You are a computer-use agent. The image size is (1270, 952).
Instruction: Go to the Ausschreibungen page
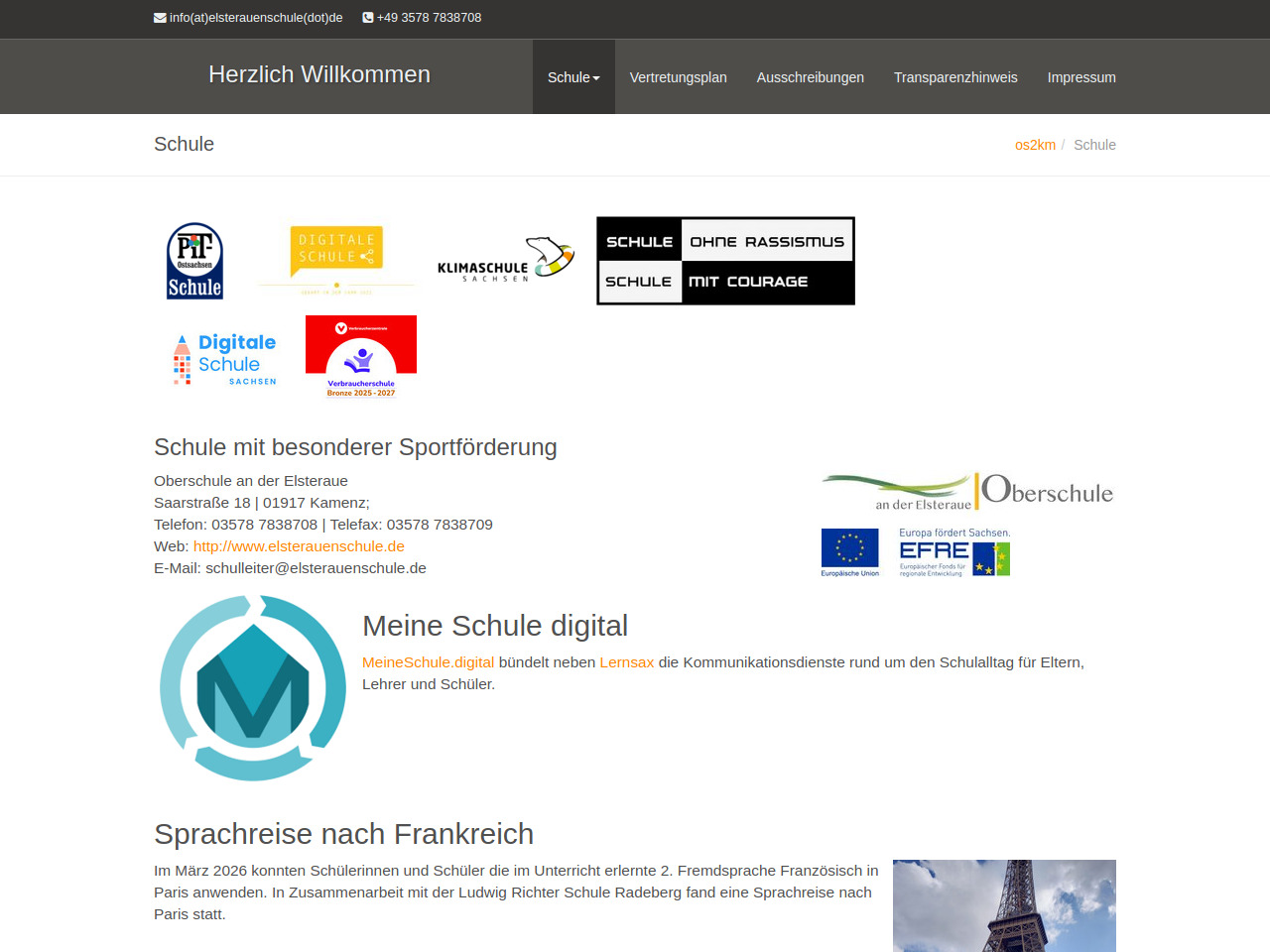click(x=810, y=77)
